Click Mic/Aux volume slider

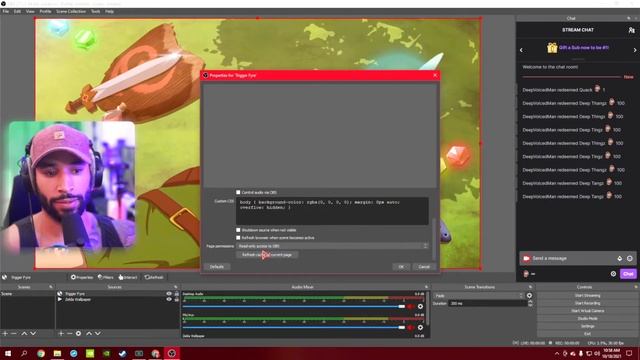point(294,327)
